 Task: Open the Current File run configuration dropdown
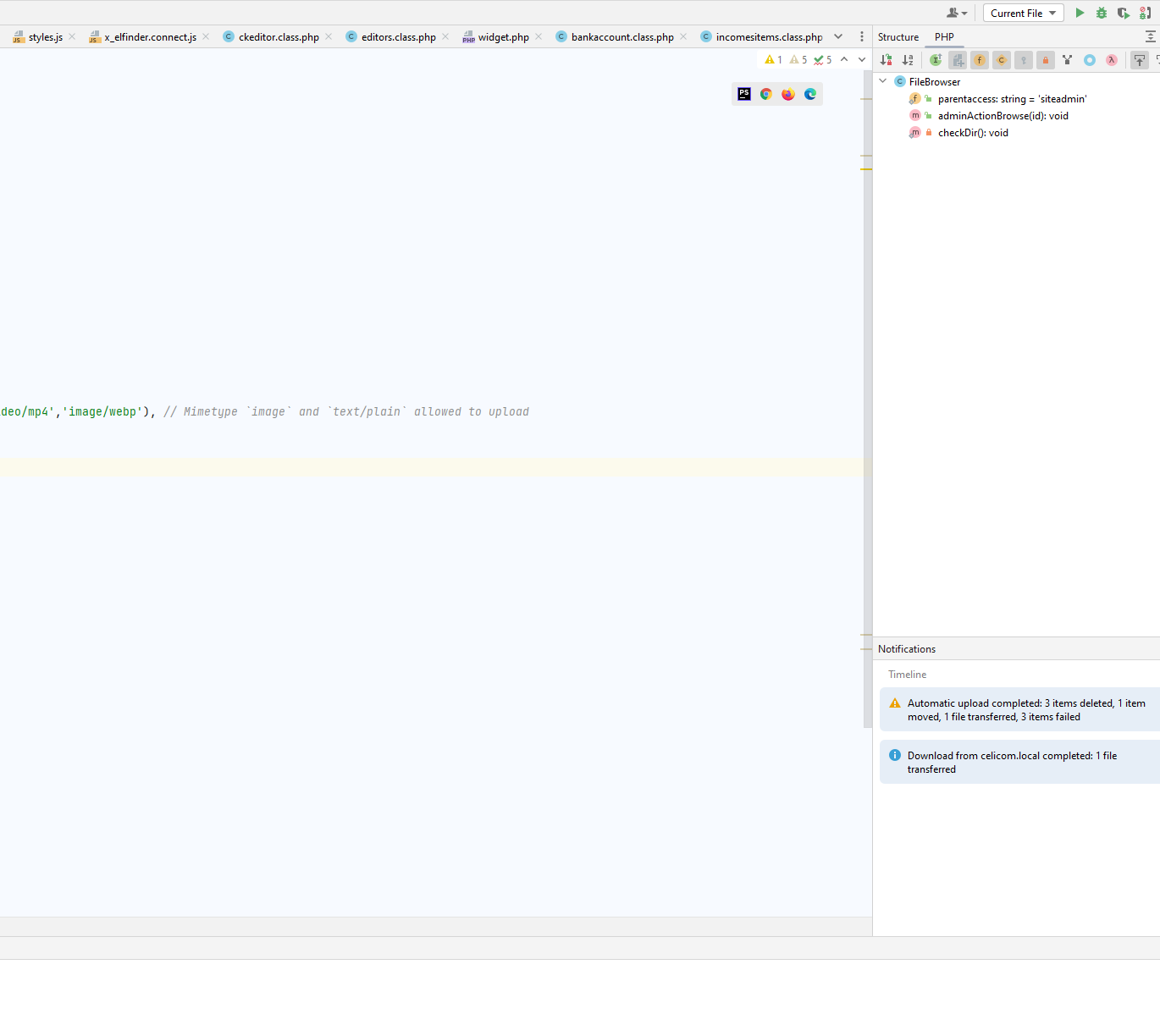1023,14
